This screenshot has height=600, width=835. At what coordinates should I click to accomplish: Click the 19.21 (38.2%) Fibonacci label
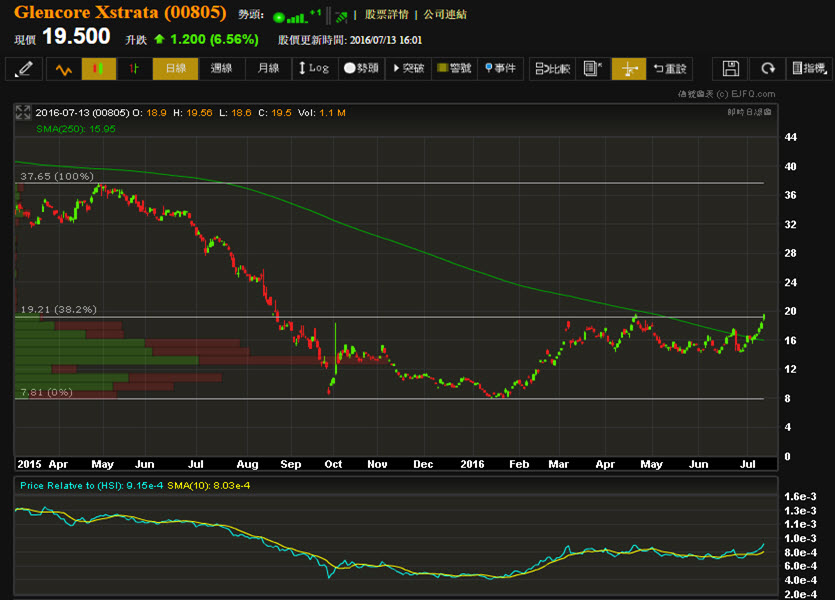tap(59, 309)
